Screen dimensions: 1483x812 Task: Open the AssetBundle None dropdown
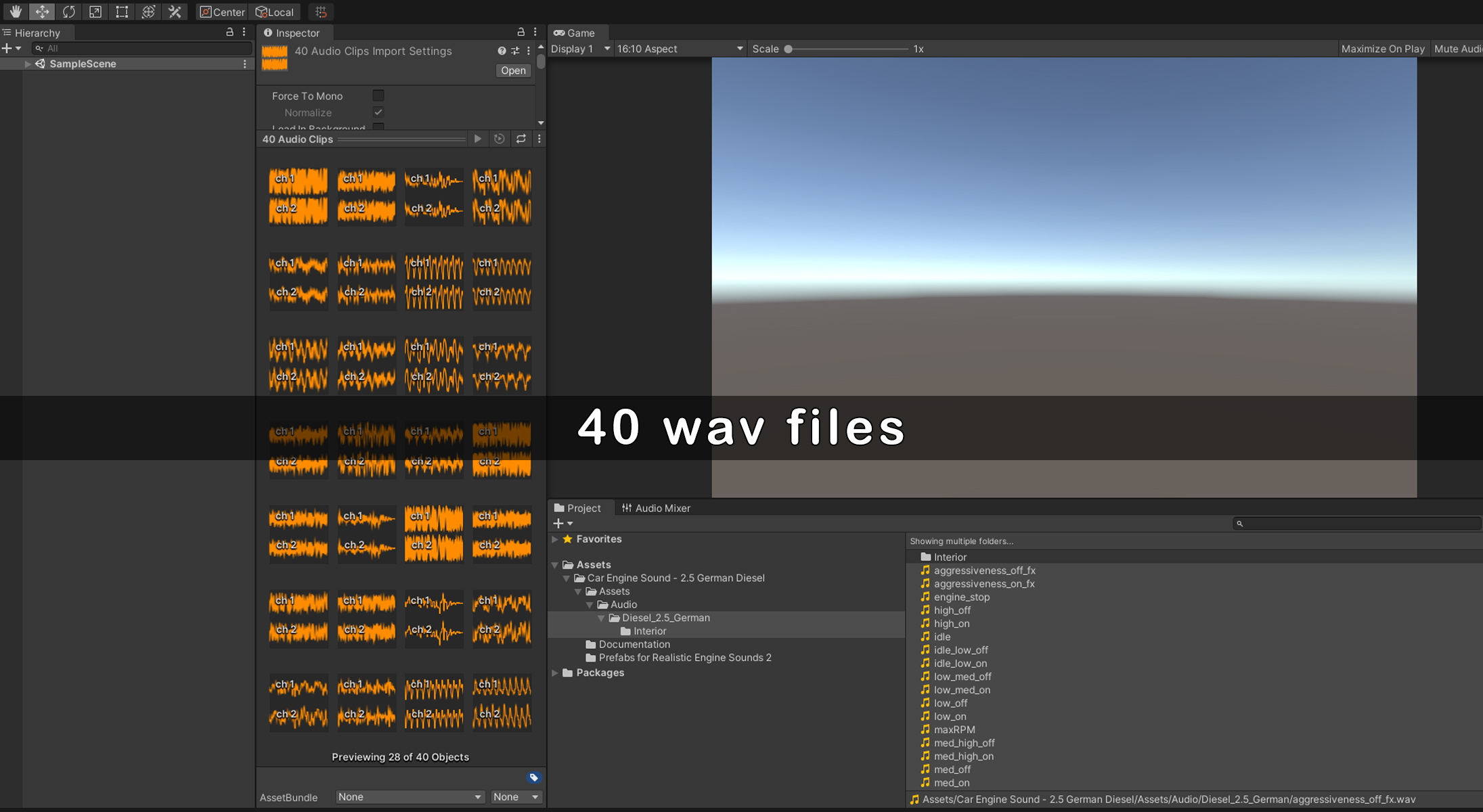point(410,797)
